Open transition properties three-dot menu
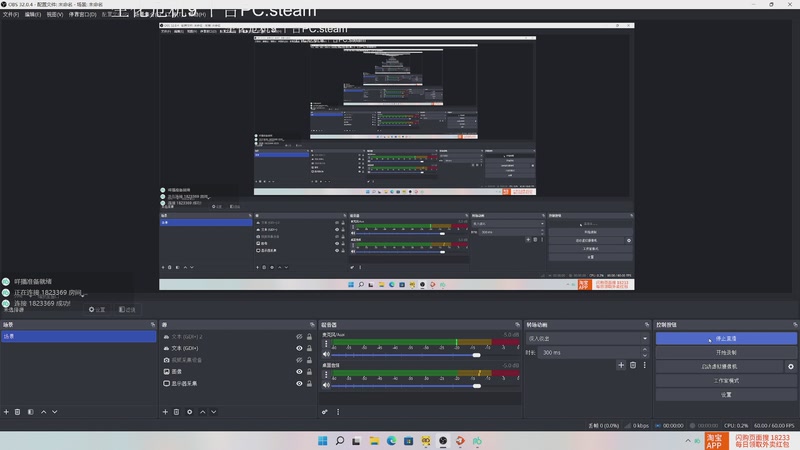Image resolution: width=800 pixels, height=450 pixels. [x=644, y=365]
